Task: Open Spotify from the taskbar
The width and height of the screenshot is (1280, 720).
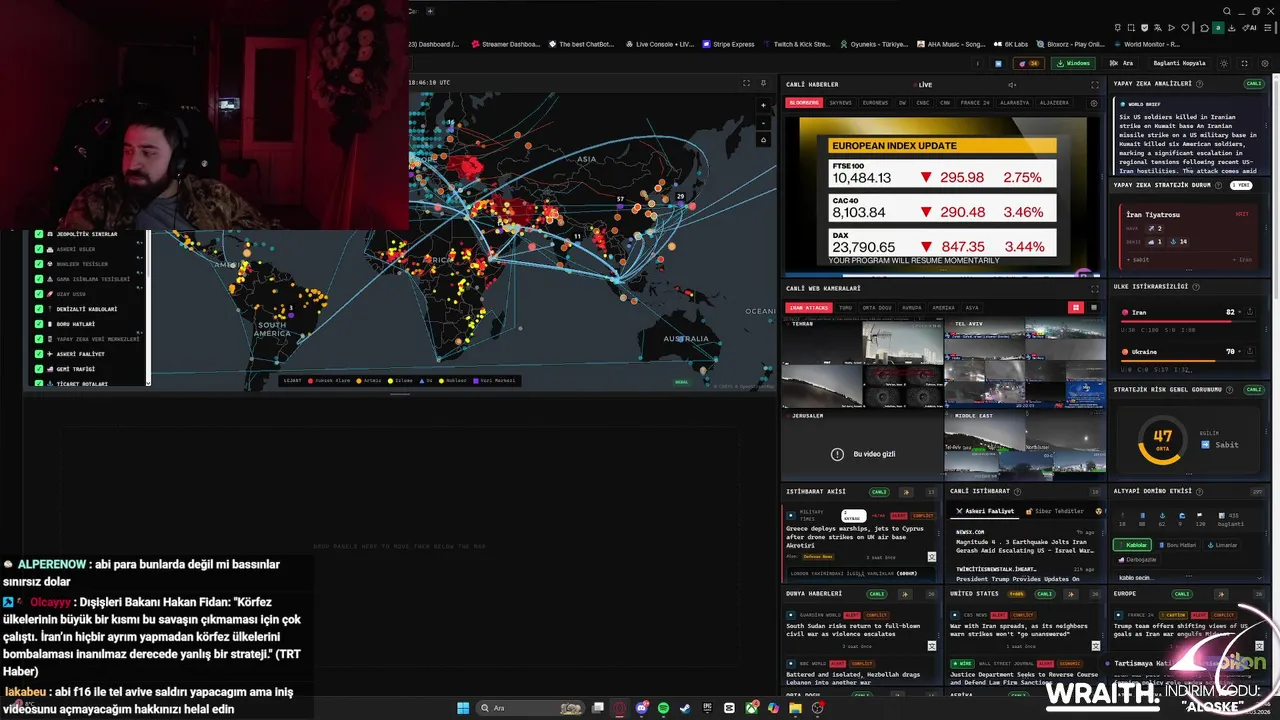Action: click(x=663, y=708)
